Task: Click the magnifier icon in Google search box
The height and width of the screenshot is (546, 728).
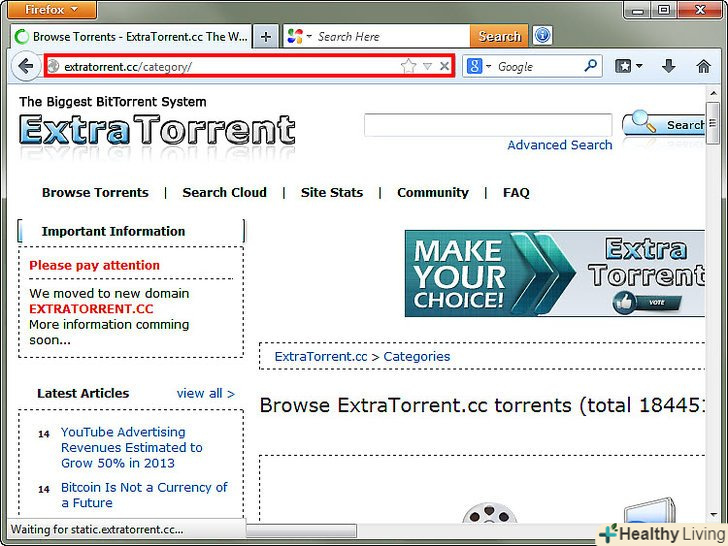Action: point(590,66)
